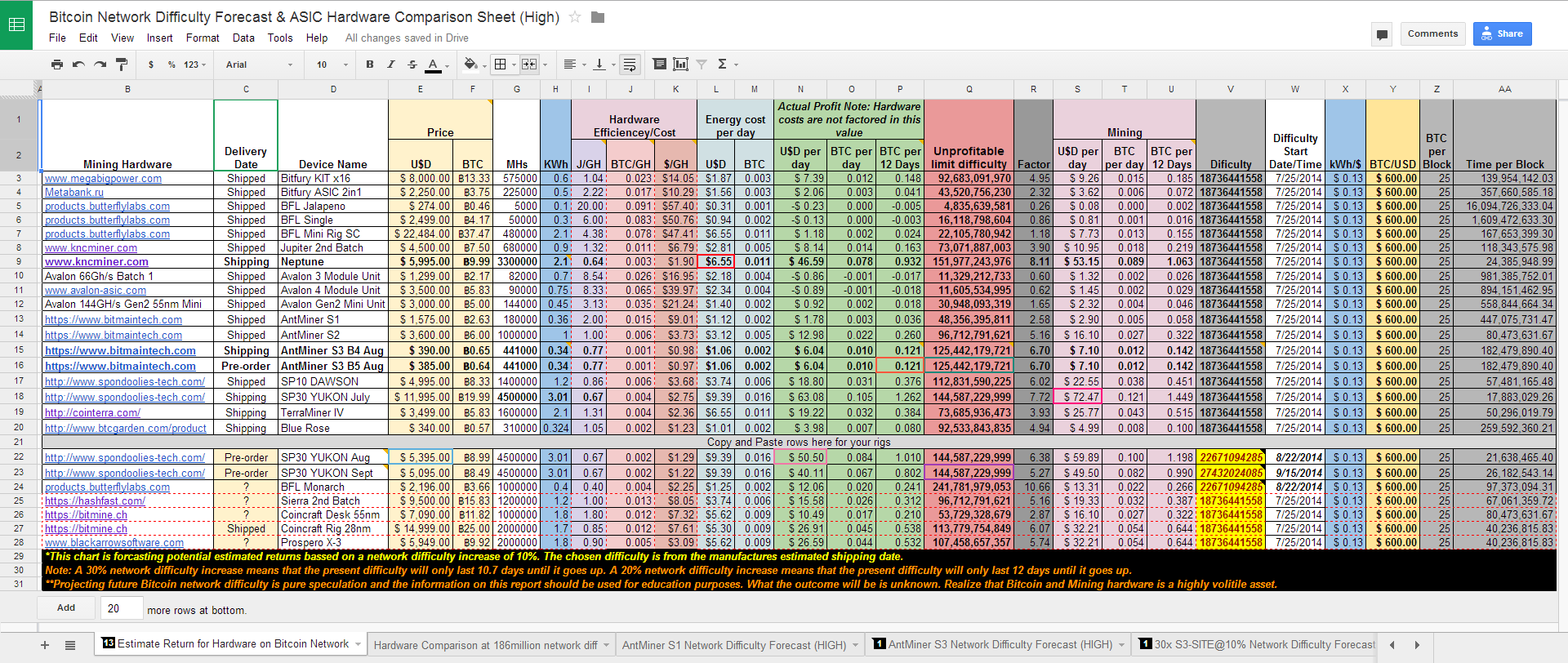Select the Neptune device name cell
1568x663 pixels.
pos(333,262)
